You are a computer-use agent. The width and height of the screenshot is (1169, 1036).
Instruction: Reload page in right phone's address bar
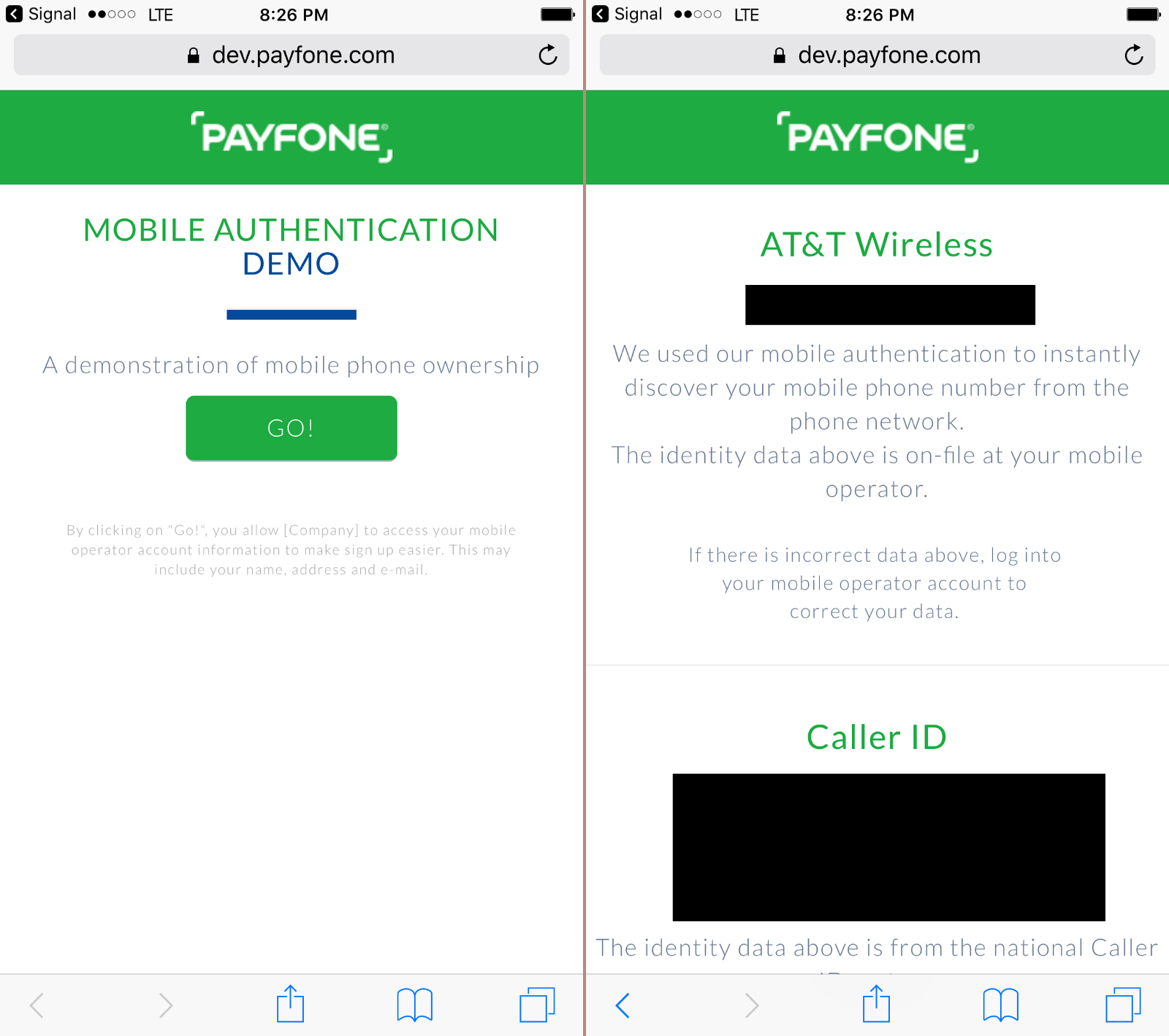pos(1134,55)
